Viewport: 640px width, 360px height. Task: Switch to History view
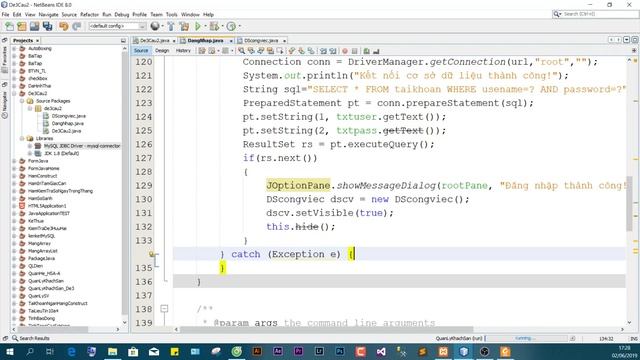[183, 51]
